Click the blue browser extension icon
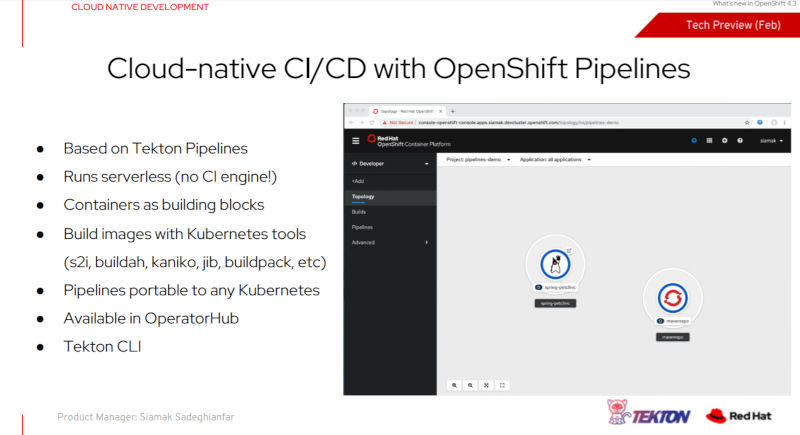The height and width of the screenshot is (435, 800). pyautogui.click(x=760, y=122)
